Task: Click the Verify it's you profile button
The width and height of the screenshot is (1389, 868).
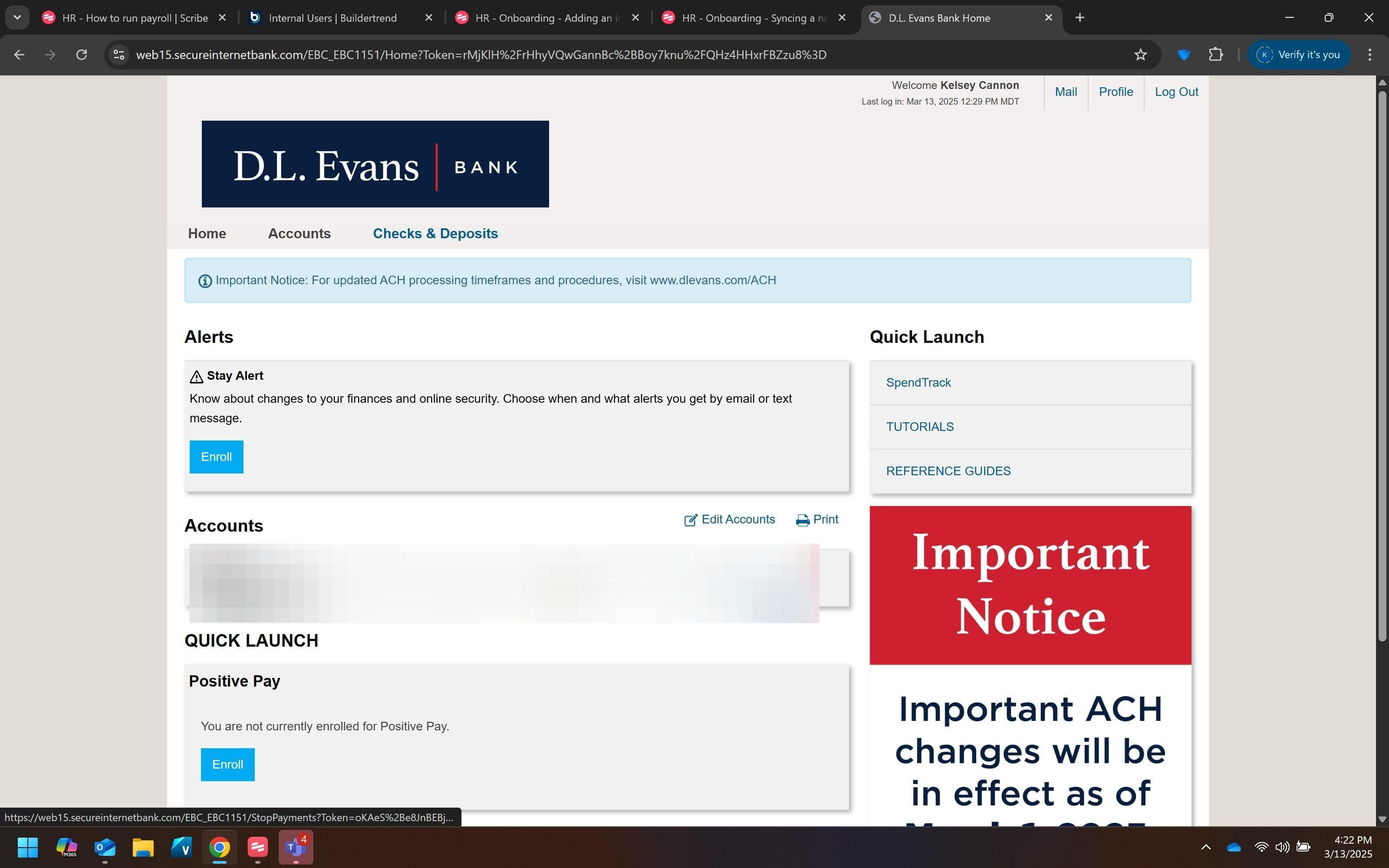Action: (x=1298, y=55)
